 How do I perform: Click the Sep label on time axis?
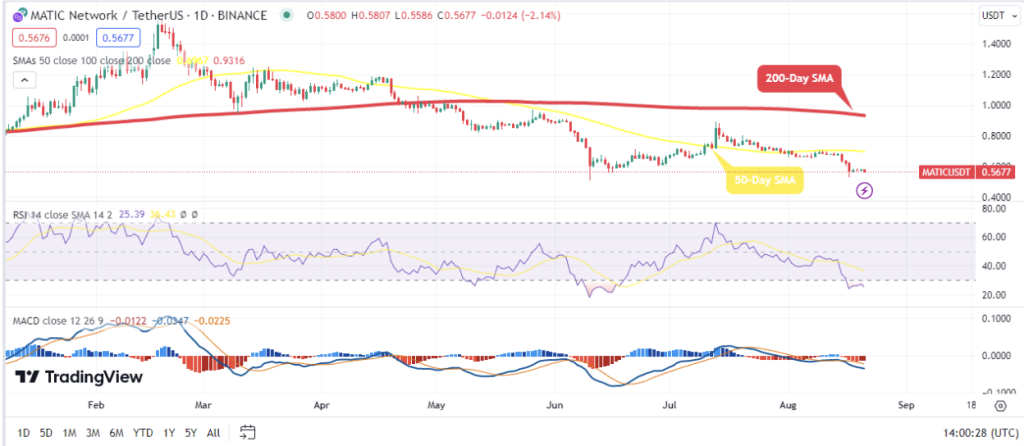click(x=904, y=406)
